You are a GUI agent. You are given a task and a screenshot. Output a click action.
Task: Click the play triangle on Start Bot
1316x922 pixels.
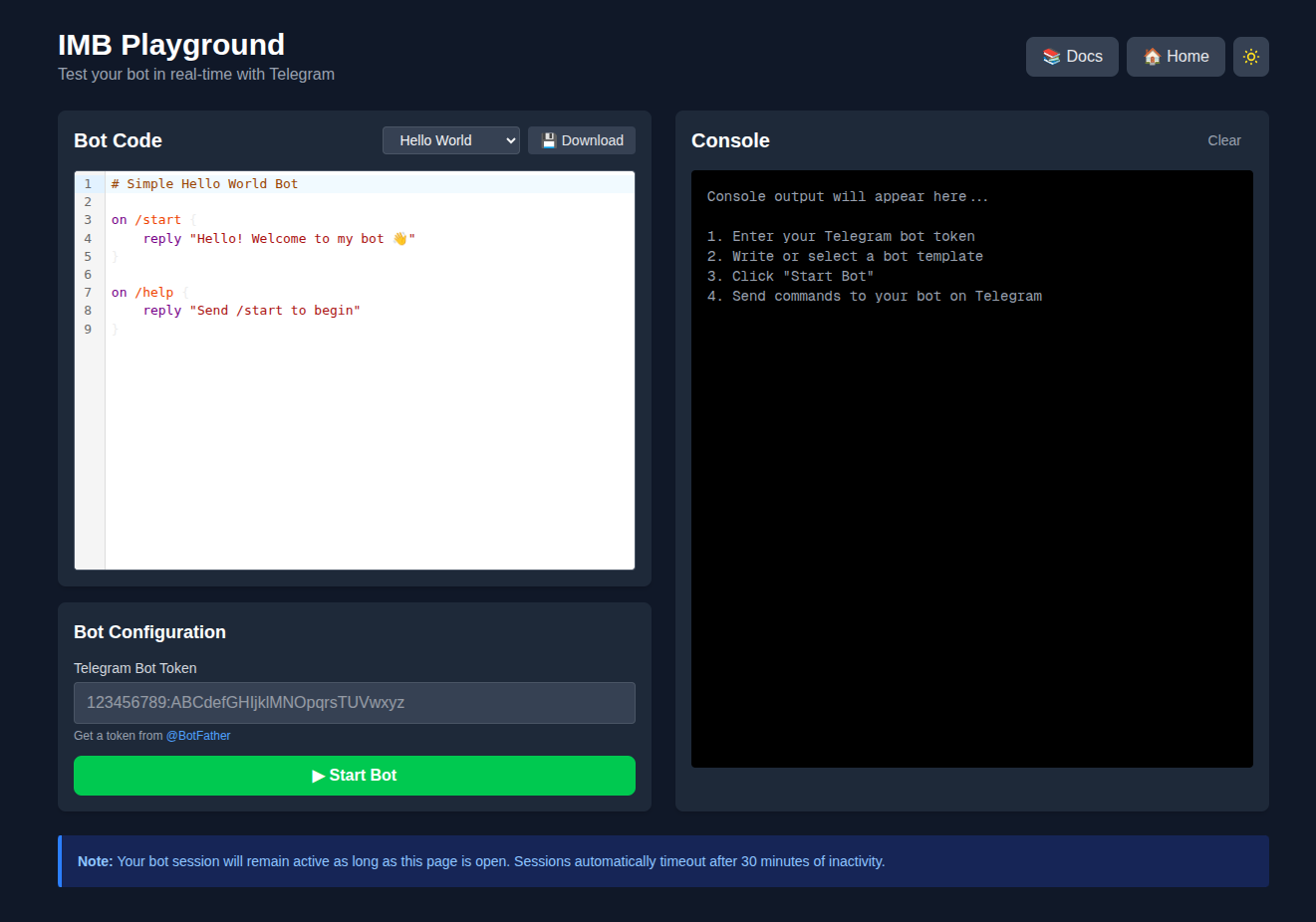(x=318, y=776)
